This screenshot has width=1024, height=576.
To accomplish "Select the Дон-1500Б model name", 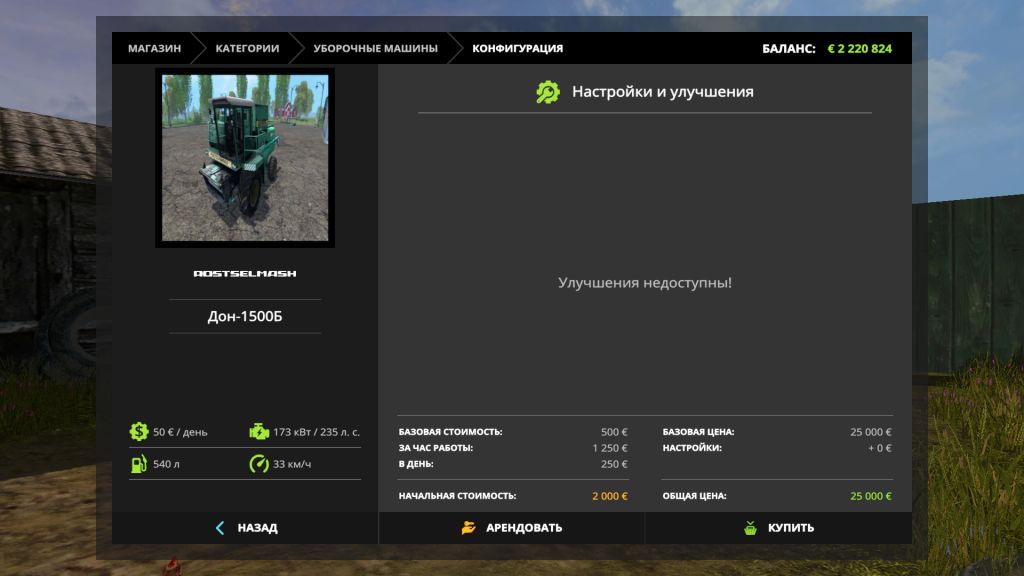I will [245, 316].
